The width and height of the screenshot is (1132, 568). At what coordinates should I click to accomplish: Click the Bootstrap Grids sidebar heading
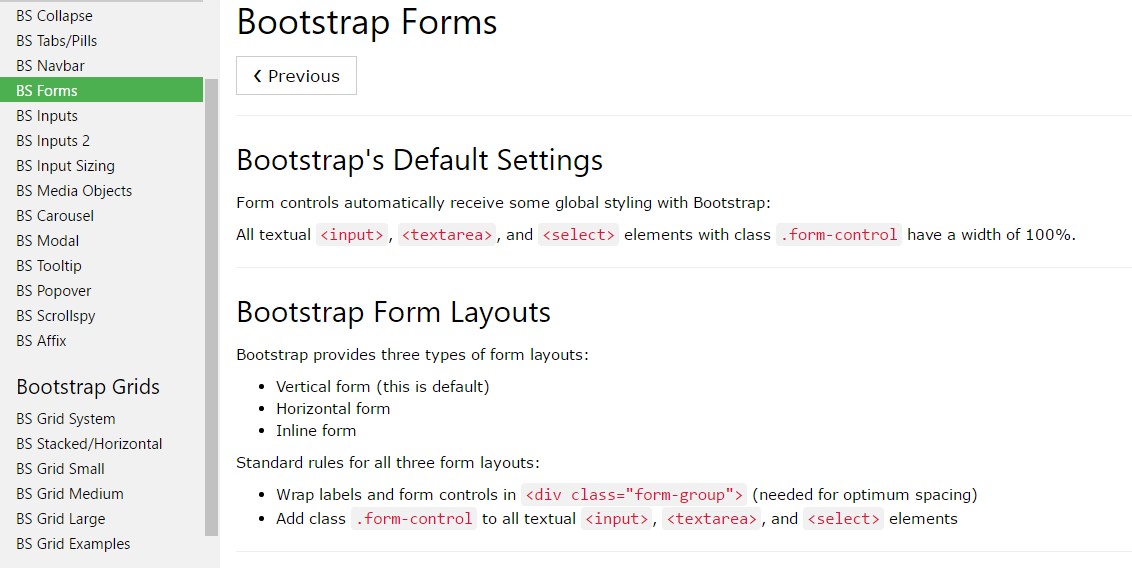pyautogui.click(x=88, y=387)
